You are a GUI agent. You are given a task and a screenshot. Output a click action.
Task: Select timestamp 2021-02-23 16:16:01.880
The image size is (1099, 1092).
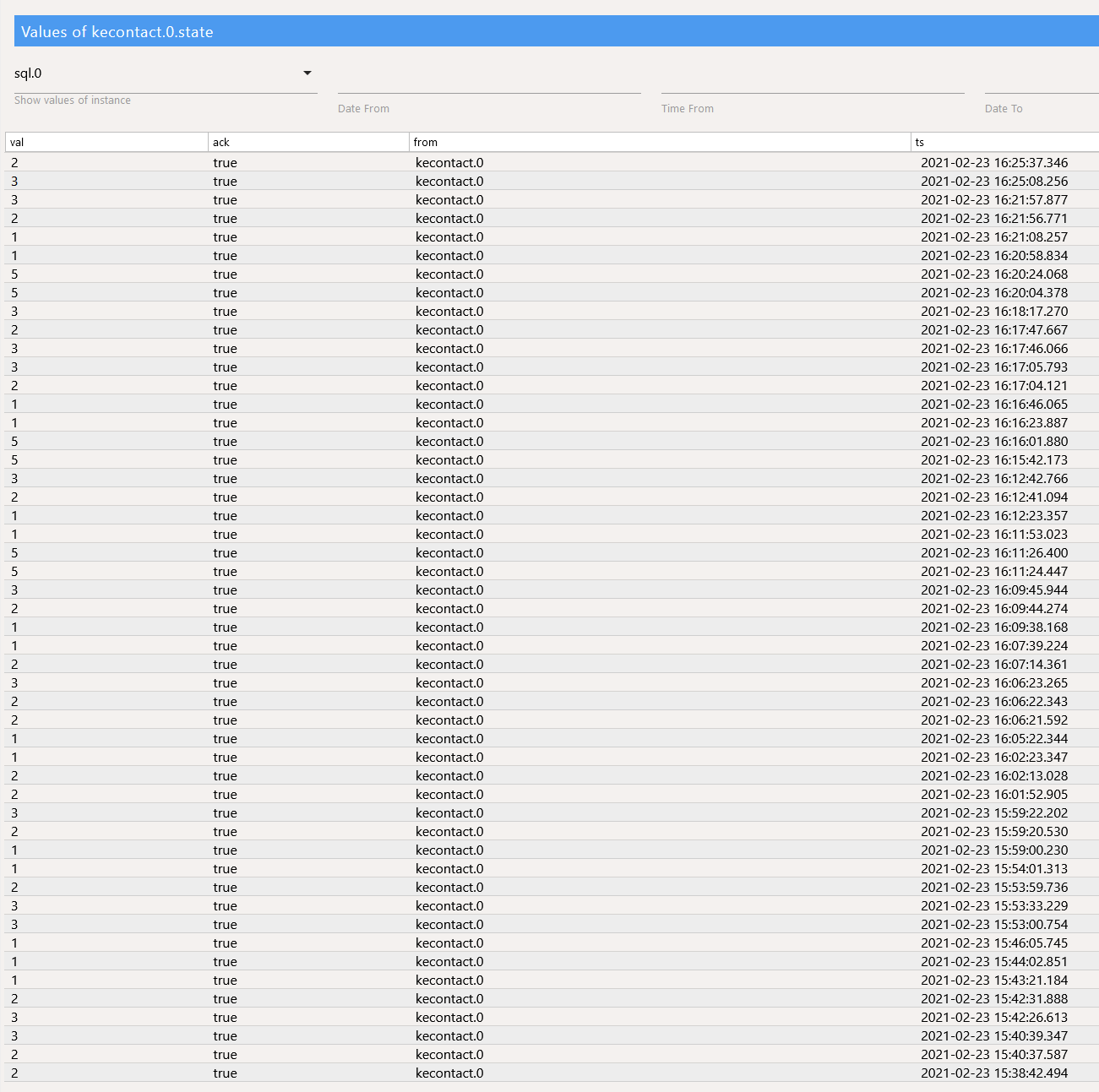pos(994,442)
